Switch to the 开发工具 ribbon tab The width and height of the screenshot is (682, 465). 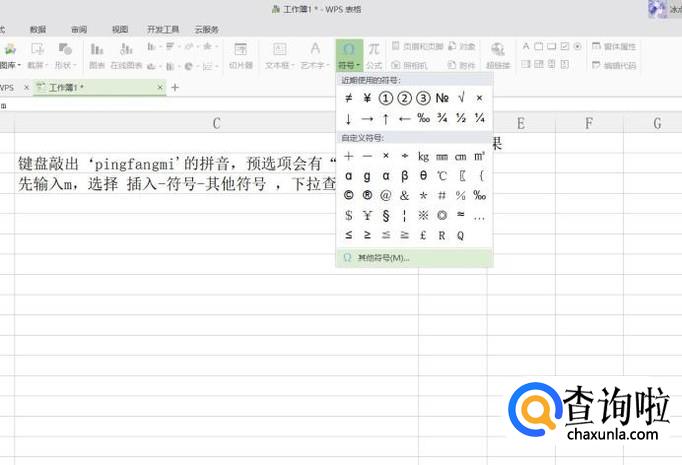click(161, 29)
